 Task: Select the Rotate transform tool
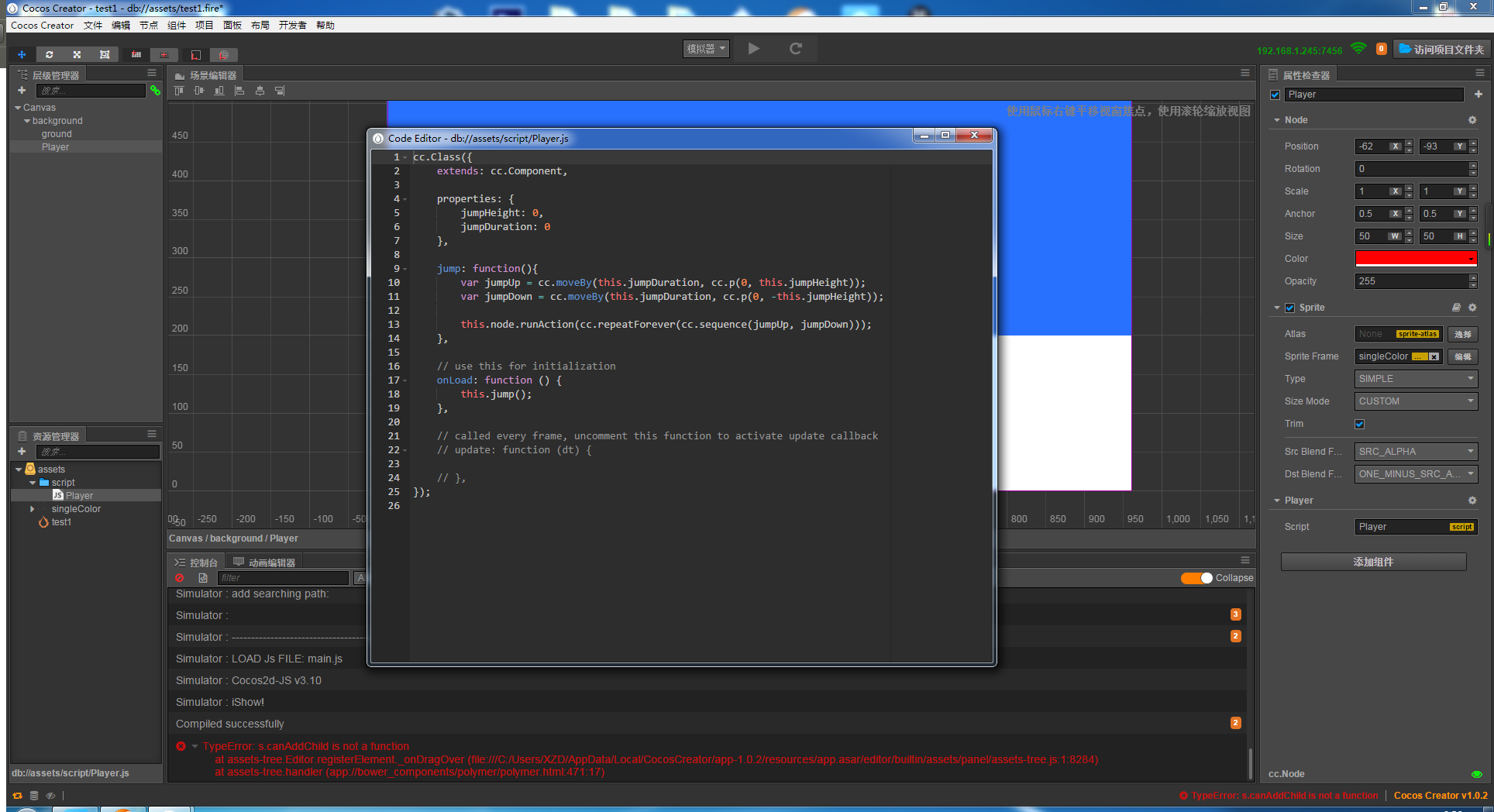click(49, 54)
